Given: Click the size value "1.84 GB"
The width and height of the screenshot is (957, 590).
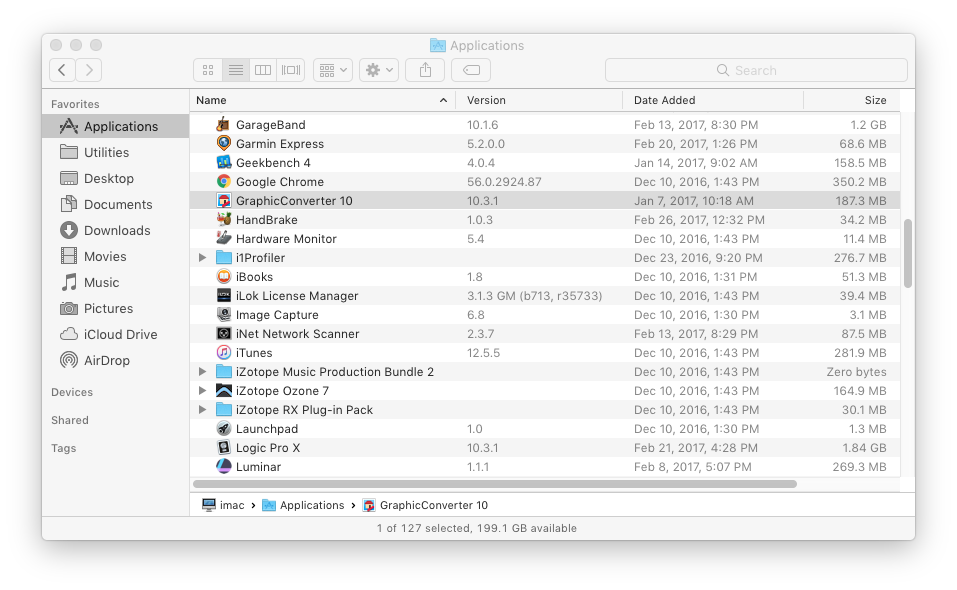Looking at the screenshot, I should (x=864, y=448).
